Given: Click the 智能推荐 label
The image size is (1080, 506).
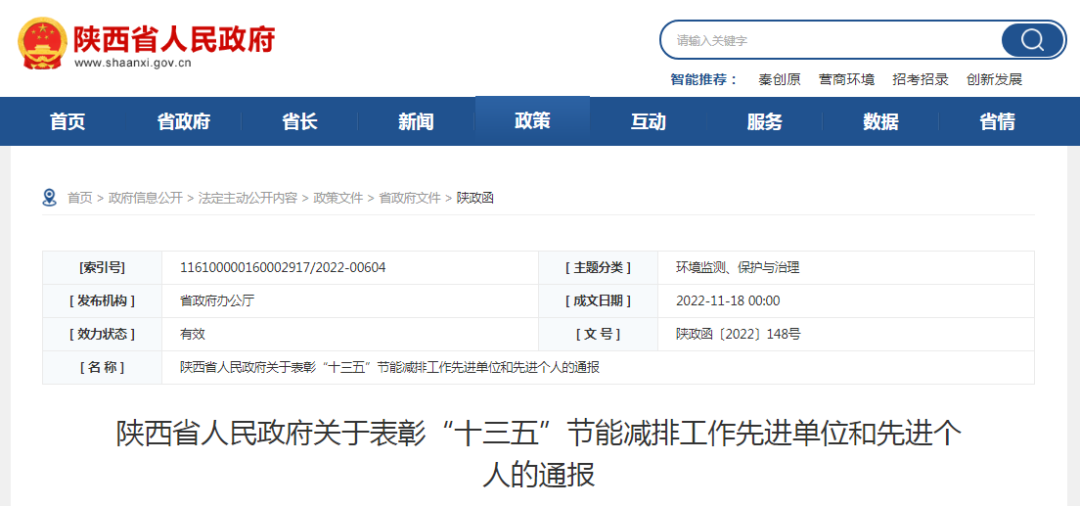Looking at the screenshot, I should point(704,79).
